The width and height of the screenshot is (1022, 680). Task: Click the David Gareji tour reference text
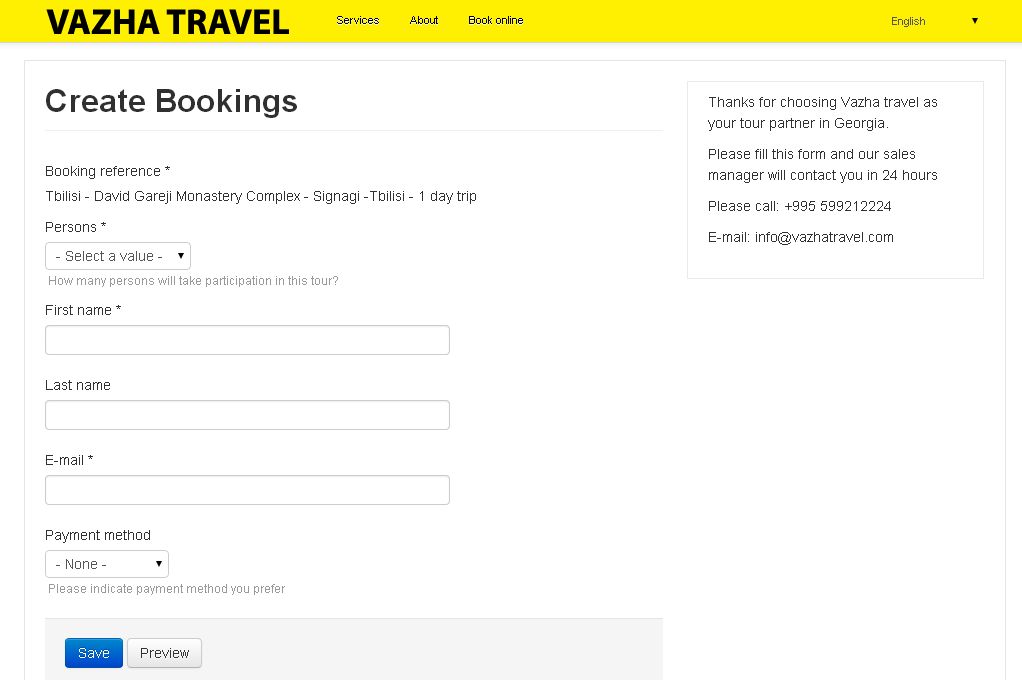point(261,196)
